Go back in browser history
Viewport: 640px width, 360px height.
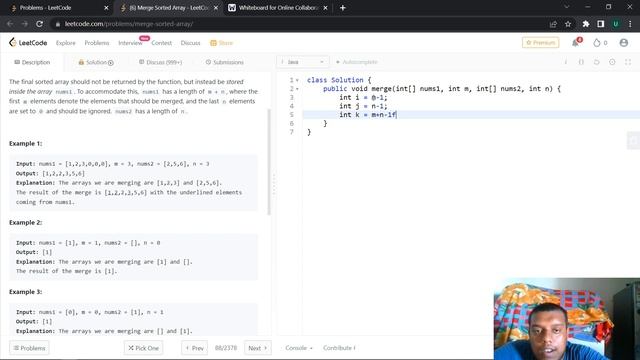click(10, 24)
